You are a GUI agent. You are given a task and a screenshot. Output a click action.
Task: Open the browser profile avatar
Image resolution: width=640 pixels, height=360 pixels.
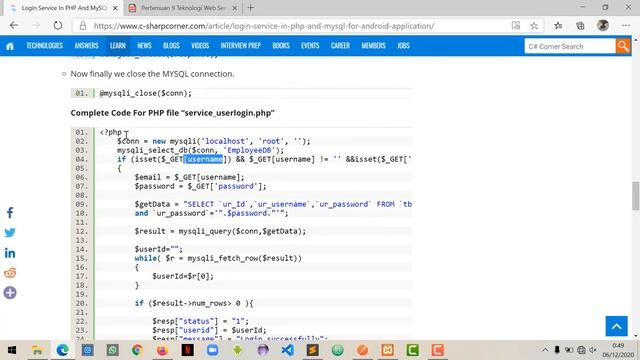602,25
